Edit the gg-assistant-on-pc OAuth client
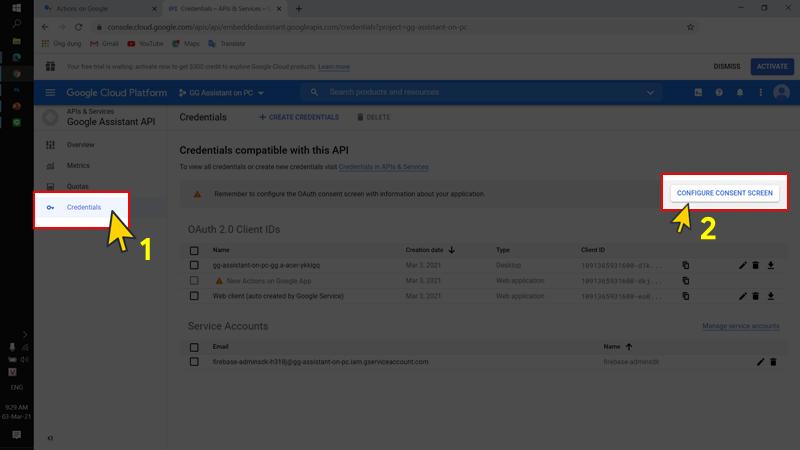800x450 pixels. tap(742, 265)
